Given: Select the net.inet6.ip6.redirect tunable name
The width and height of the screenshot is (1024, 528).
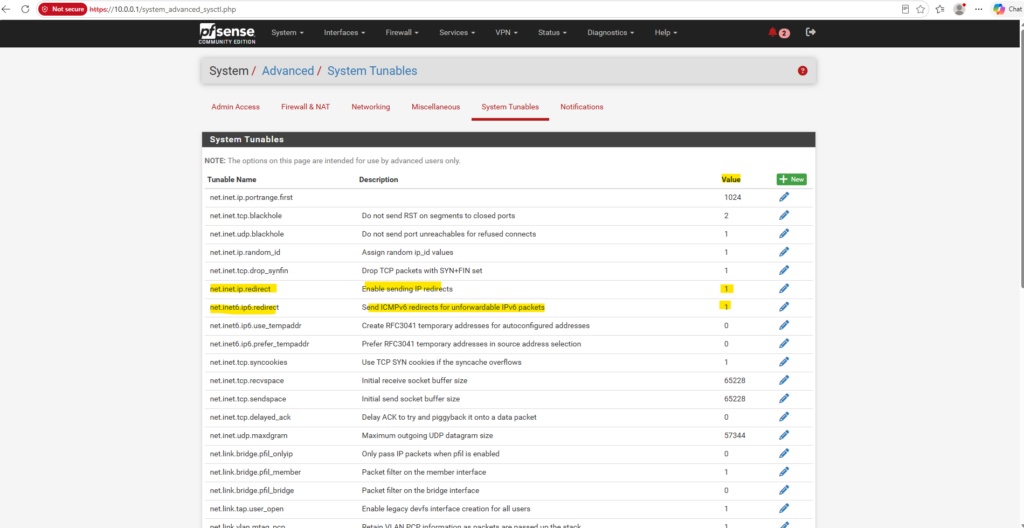Looking at the screenshot, I should (244, 306).
